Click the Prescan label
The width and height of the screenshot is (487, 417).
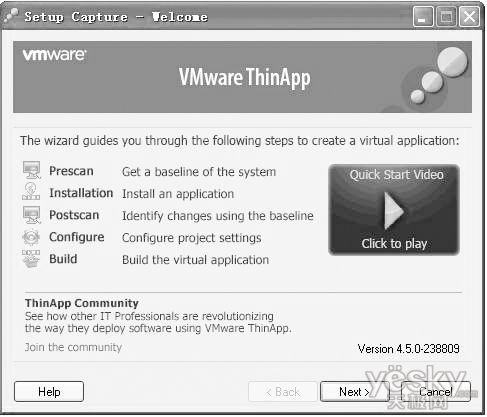point(71,171)
